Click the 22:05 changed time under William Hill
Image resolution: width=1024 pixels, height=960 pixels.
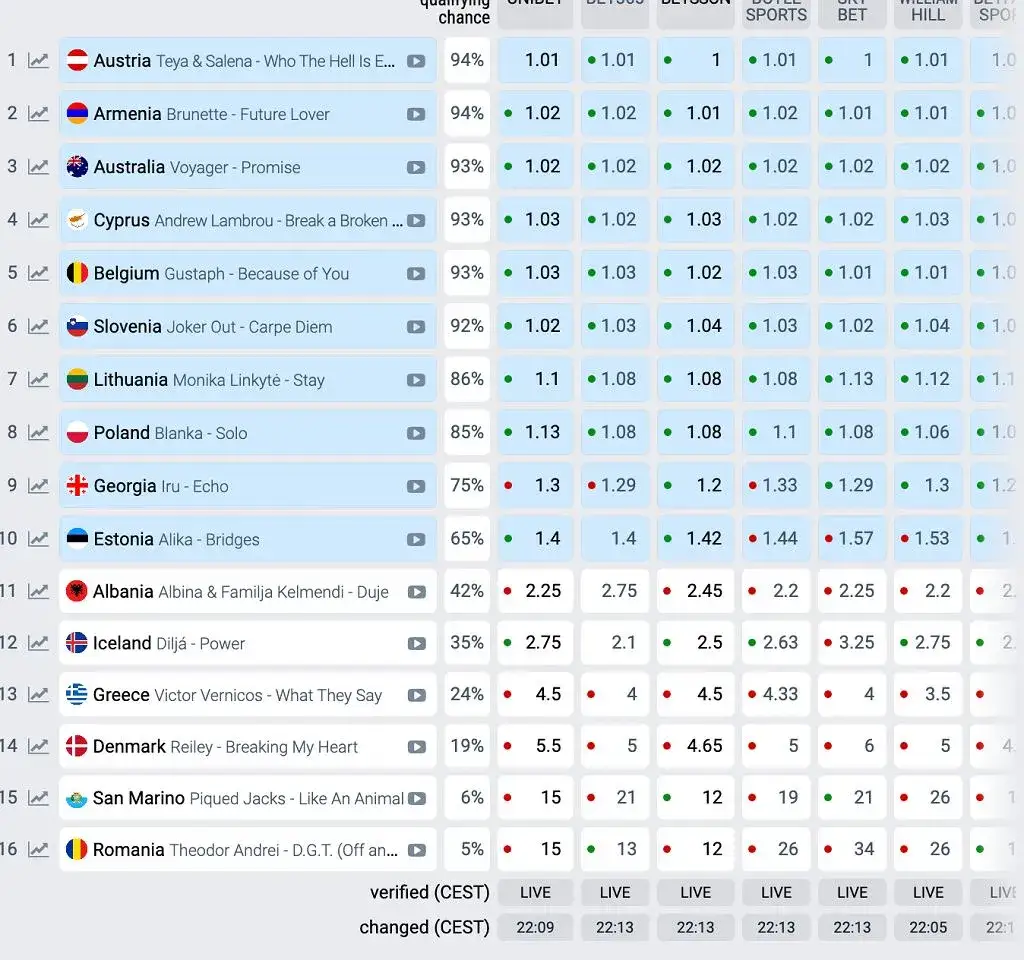(x=928, y=927)
